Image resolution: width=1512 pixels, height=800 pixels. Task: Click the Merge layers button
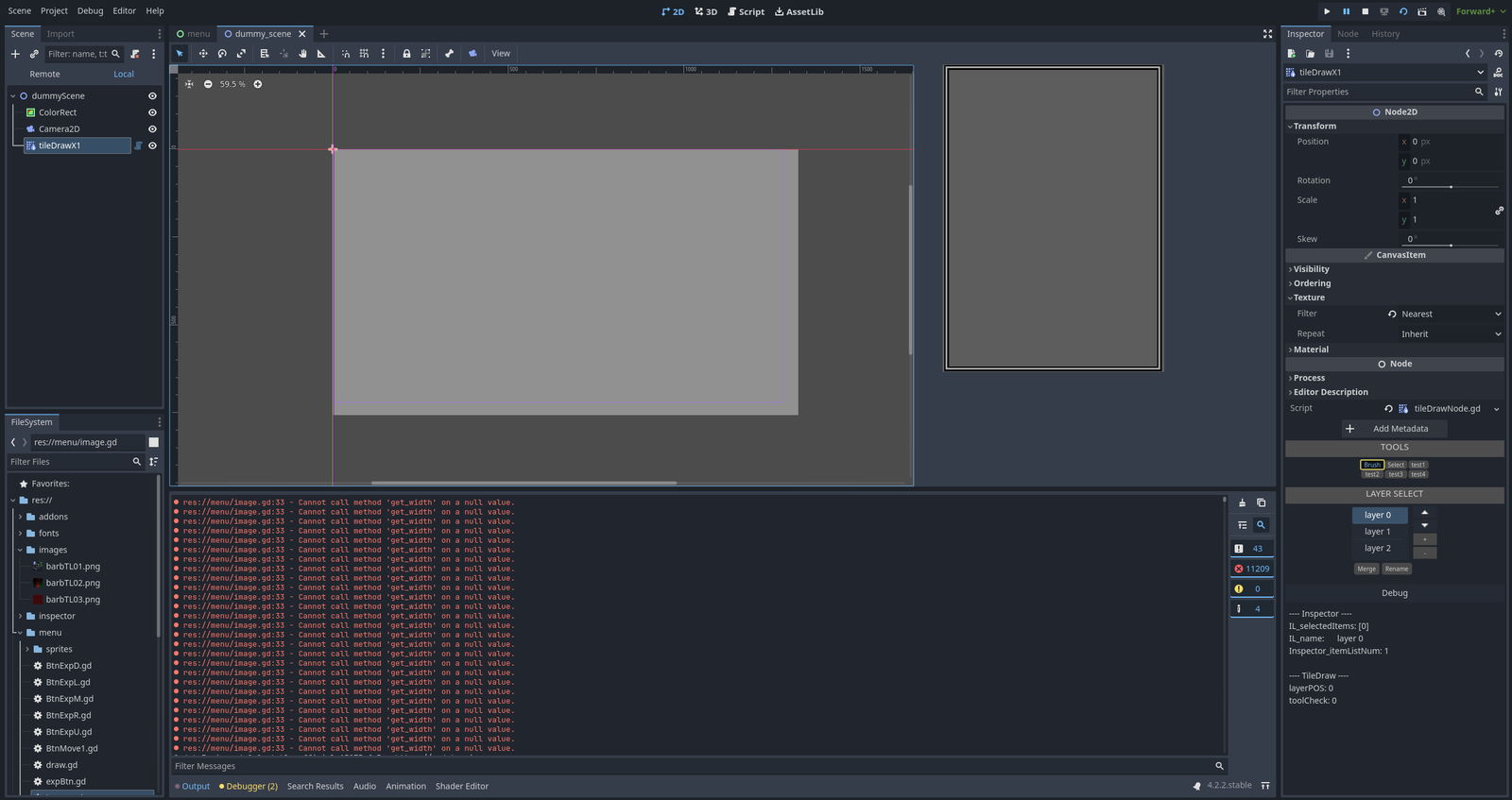click(x=1366, y=569)
